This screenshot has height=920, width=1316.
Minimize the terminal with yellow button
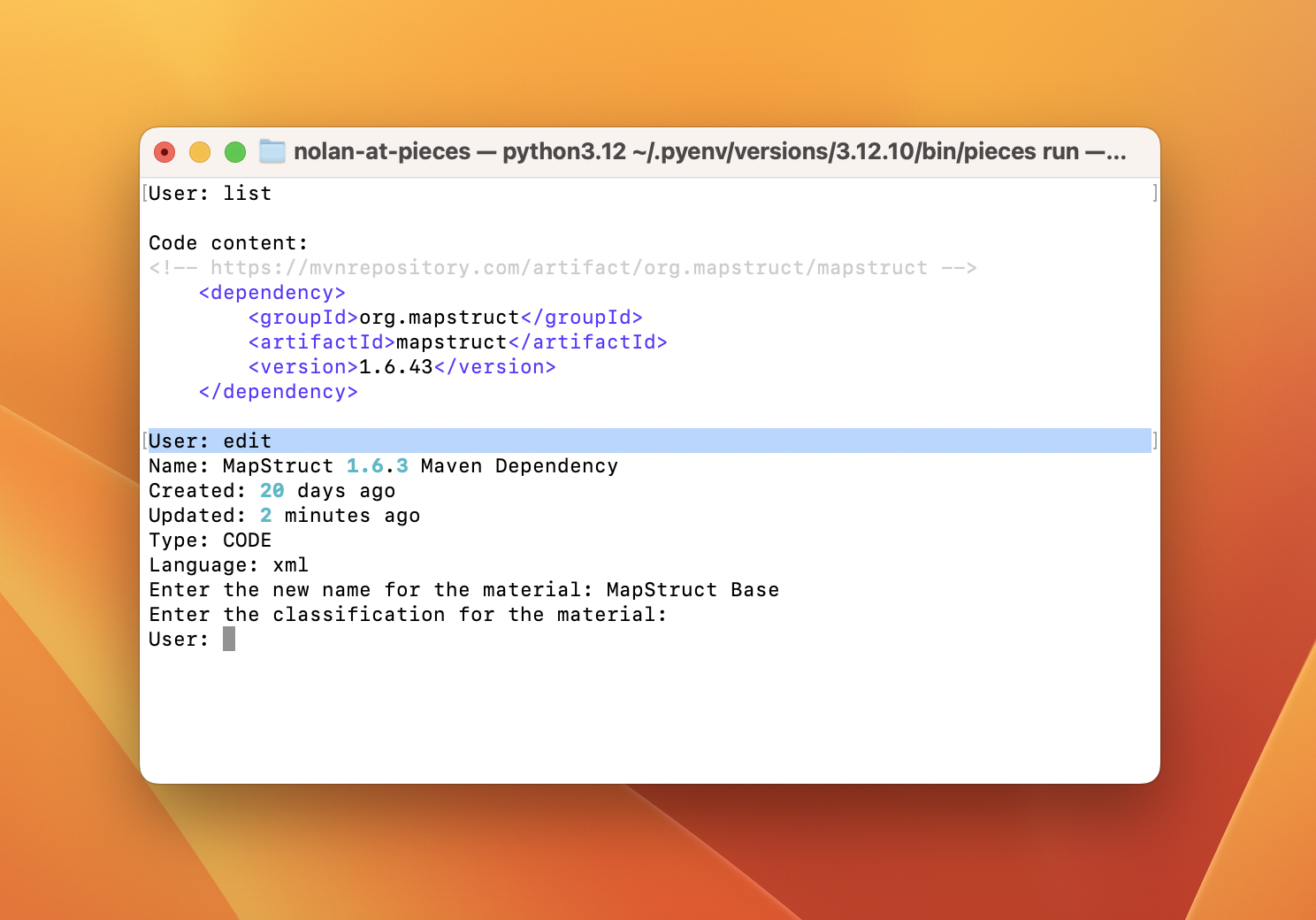200,152
